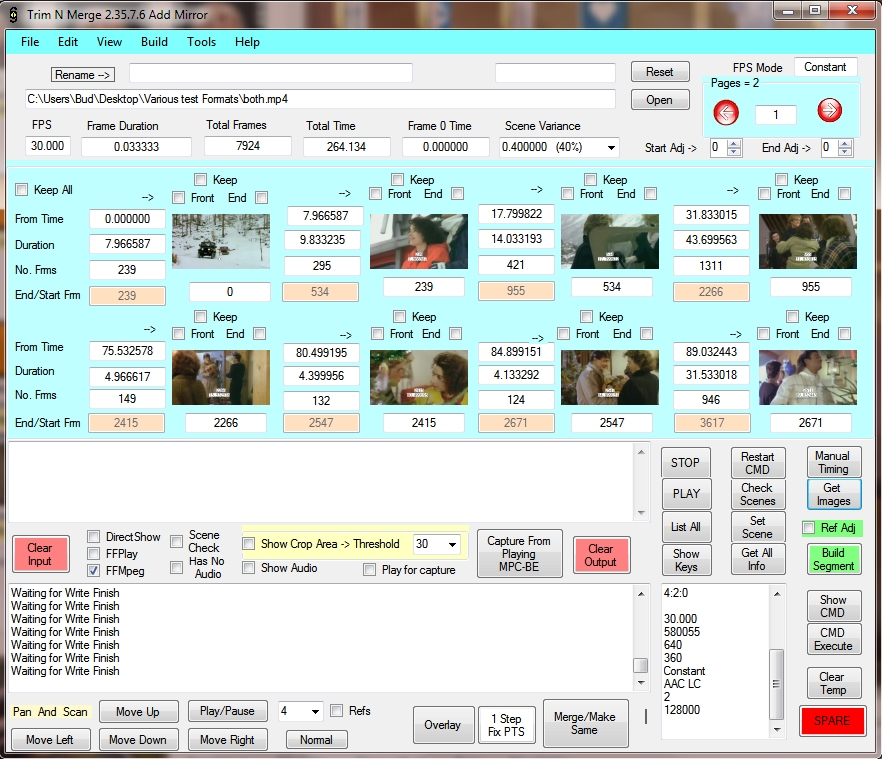Image resolution: width=882 pixels, height=759 pixels.
Task: Click the FPS Mode Constant field
Action: tap(825, 67)
